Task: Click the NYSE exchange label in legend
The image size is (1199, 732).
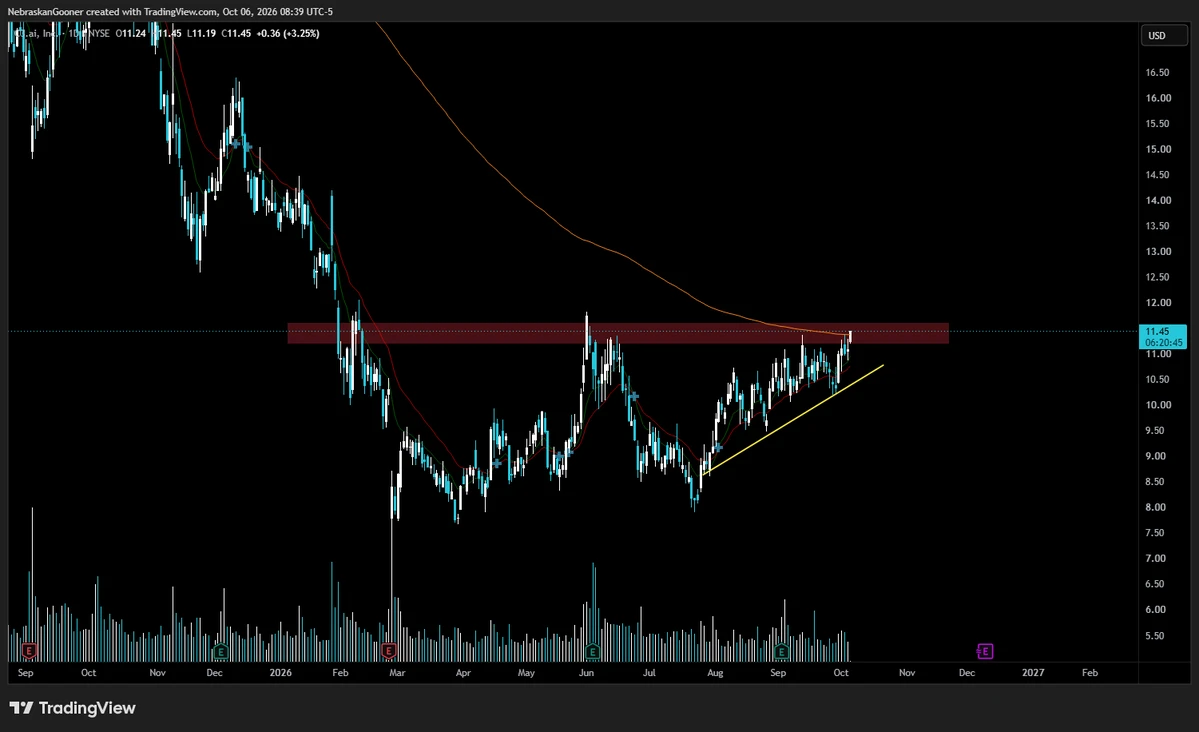Action: click(x=100, y=34)
